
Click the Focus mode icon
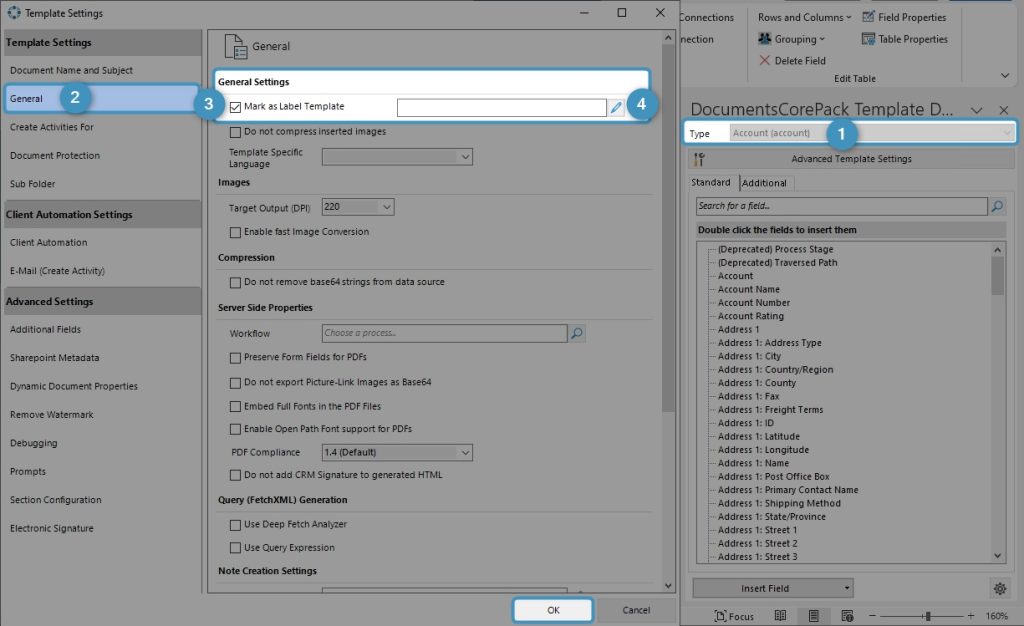720,616
